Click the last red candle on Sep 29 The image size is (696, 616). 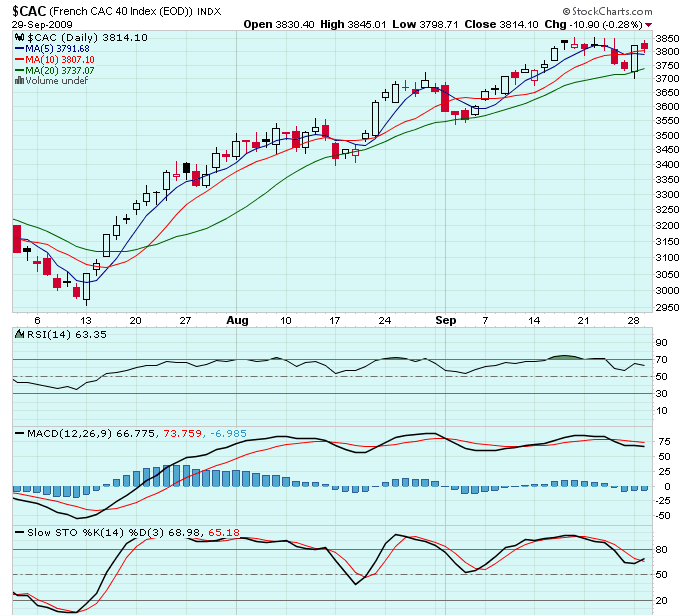pos(645,46)
